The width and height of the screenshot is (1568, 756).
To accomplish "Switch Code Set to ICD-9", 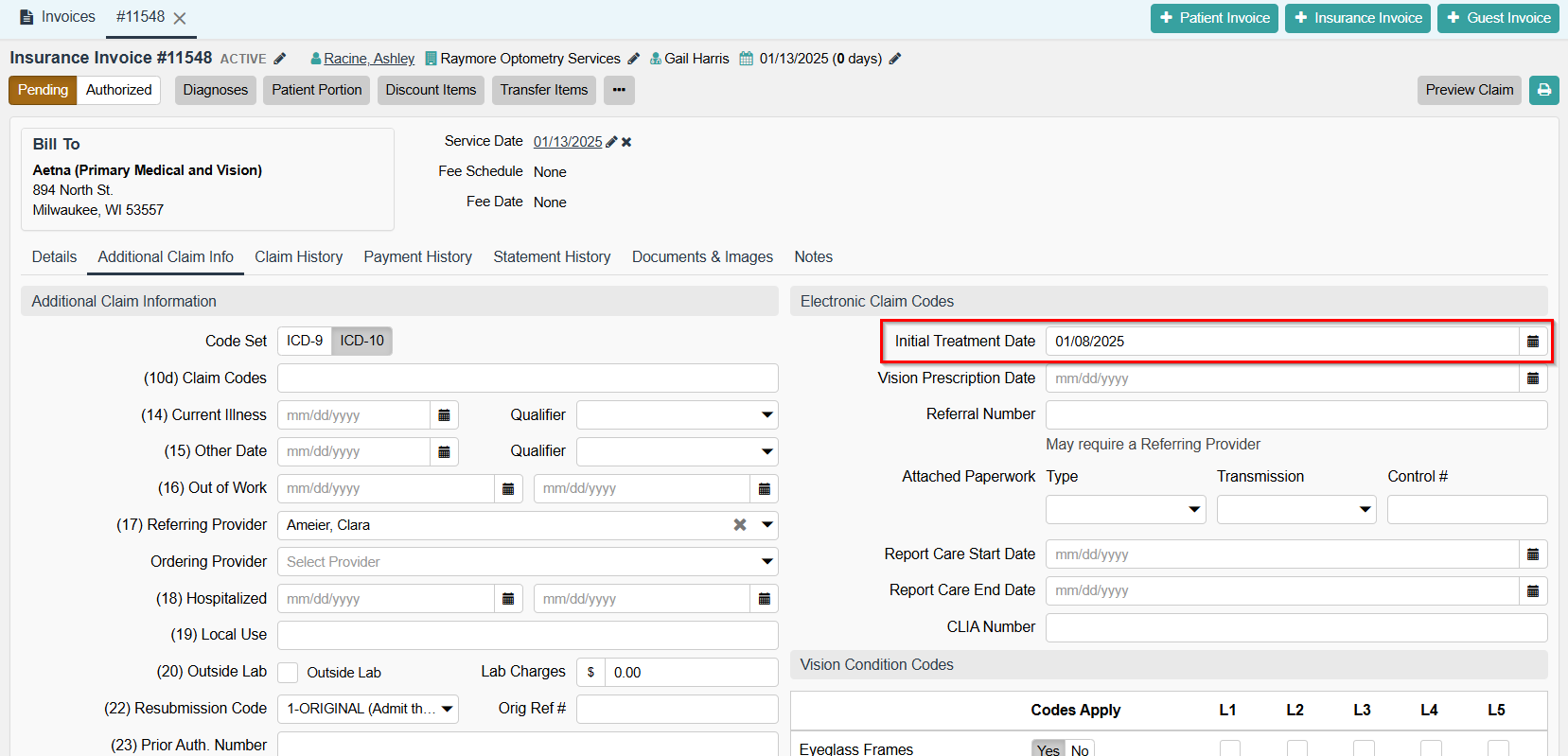I will pos(305,341).
